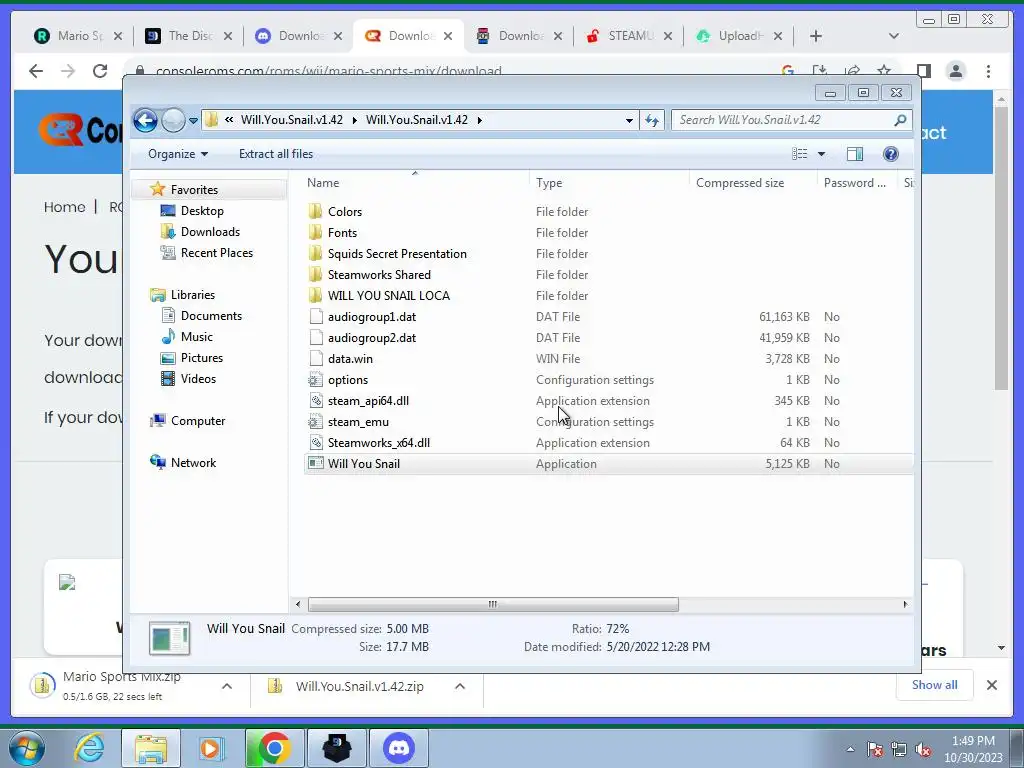Choose Extract all files
This screenshot has height=768, width=1024.
(x=276, y=154)
